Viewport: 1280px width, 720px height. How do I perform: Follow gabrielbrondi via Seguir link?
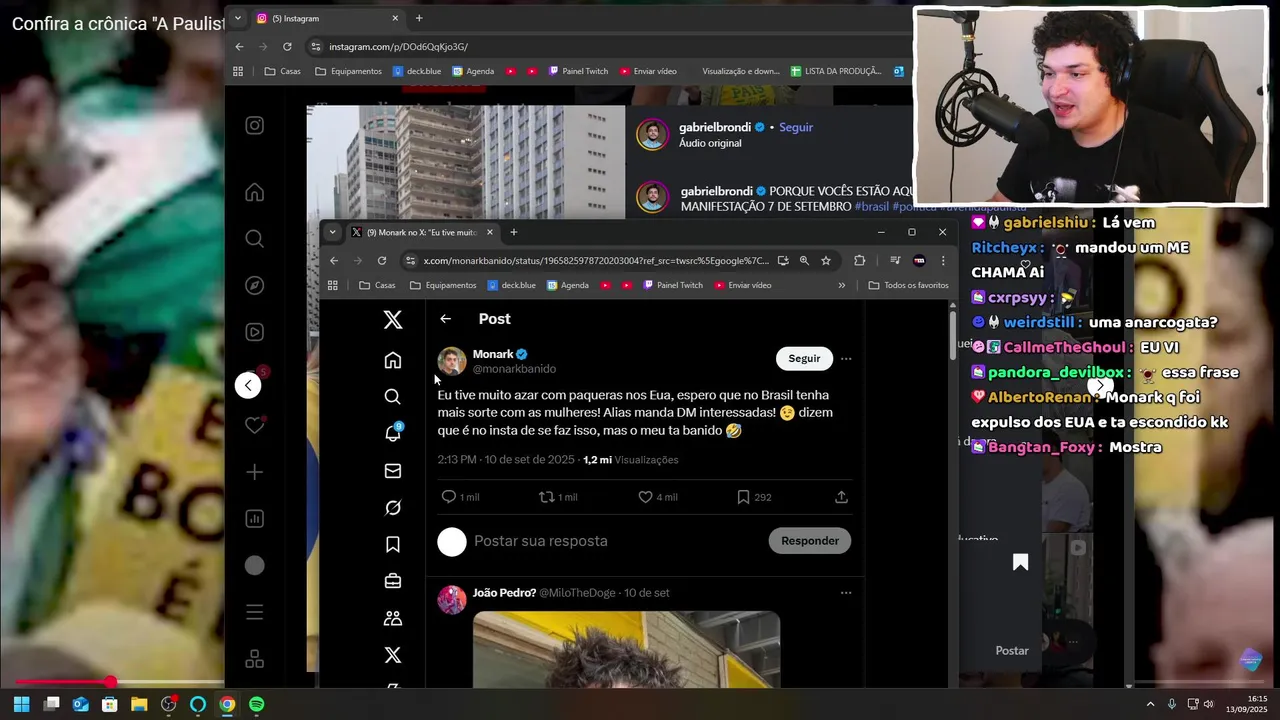796,127
